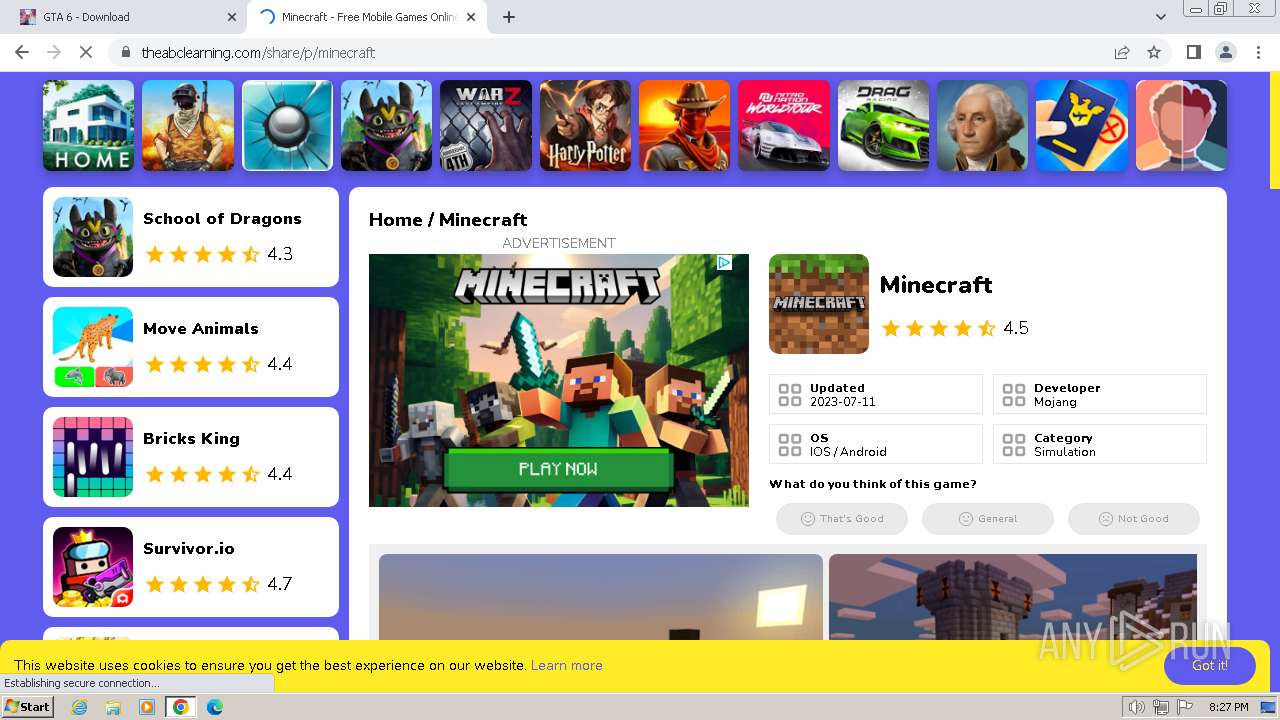Viewport: 1280px width, 720px height.
Task: Expand the tab search dropdown arrow
Action: click(1161, 17)
